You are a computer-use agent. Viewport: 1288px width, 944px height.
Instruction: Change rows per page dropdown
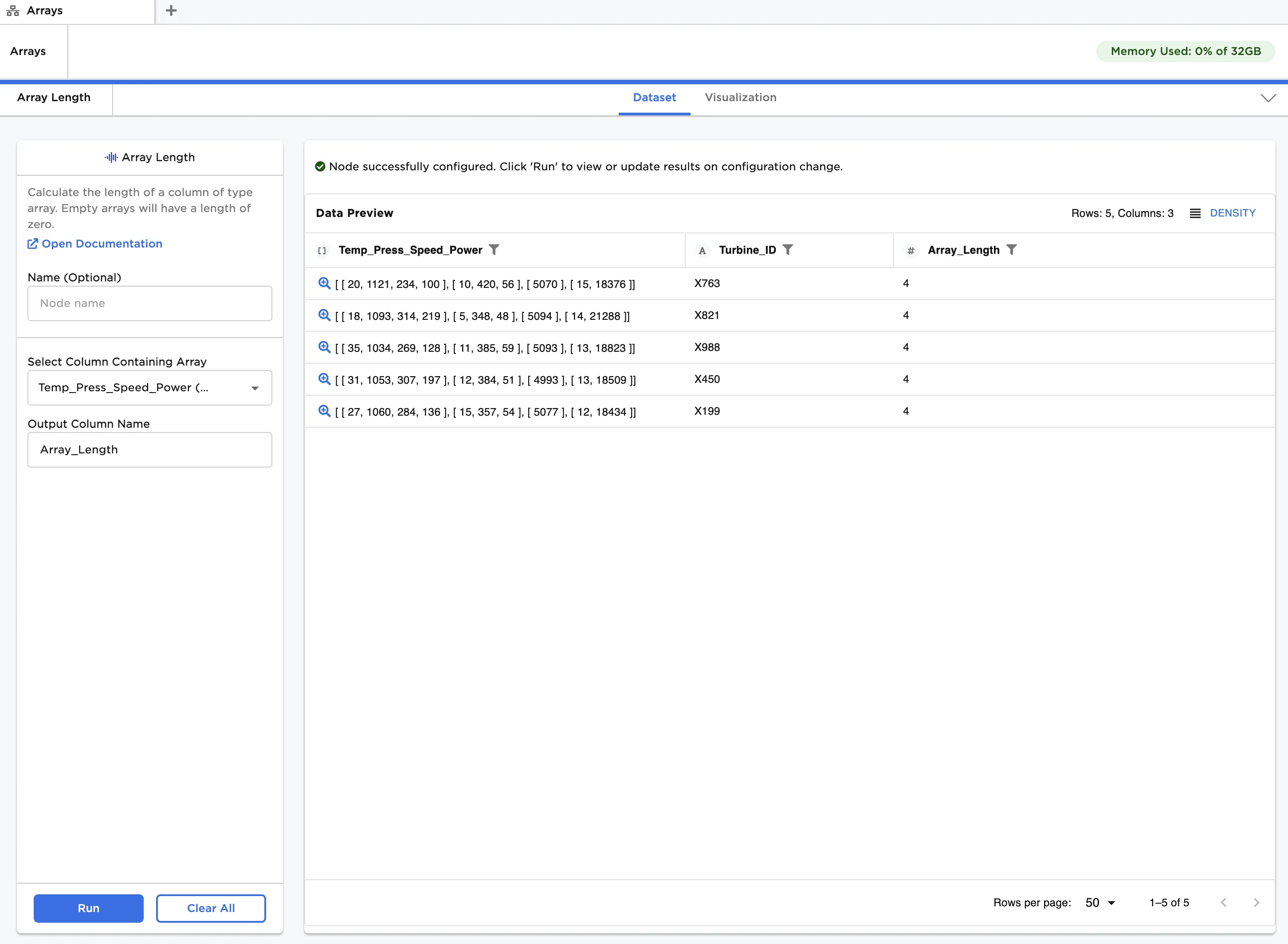coord(1100,903)
